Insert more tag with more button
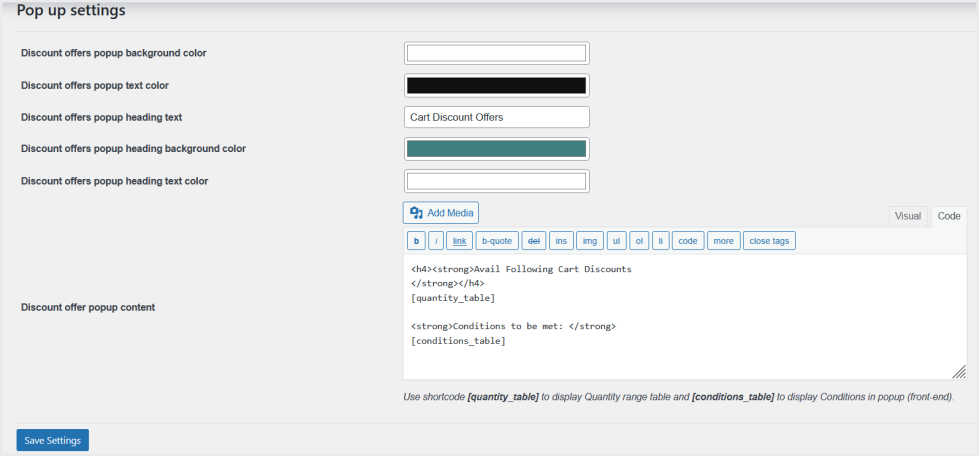Screen dimensions: 979x456 click(x=724, y=240)
